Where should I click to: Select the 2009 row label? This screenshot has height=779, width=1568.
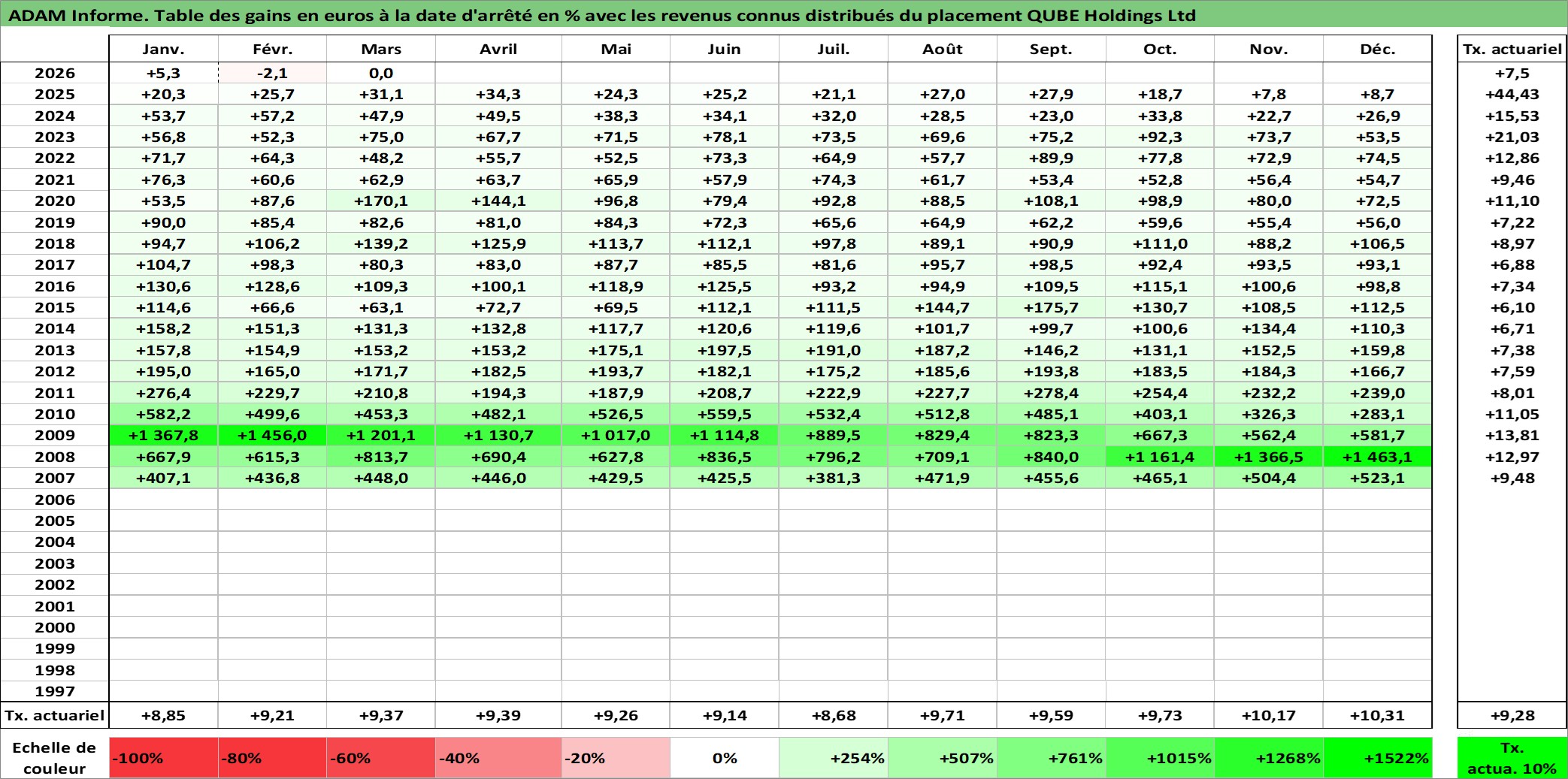55,435
